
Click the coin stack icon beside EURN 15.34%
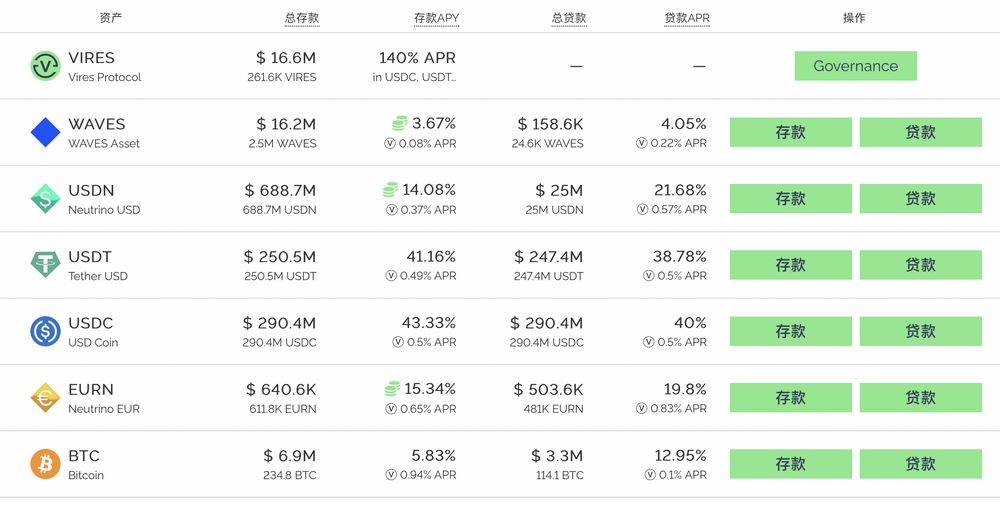393,389
